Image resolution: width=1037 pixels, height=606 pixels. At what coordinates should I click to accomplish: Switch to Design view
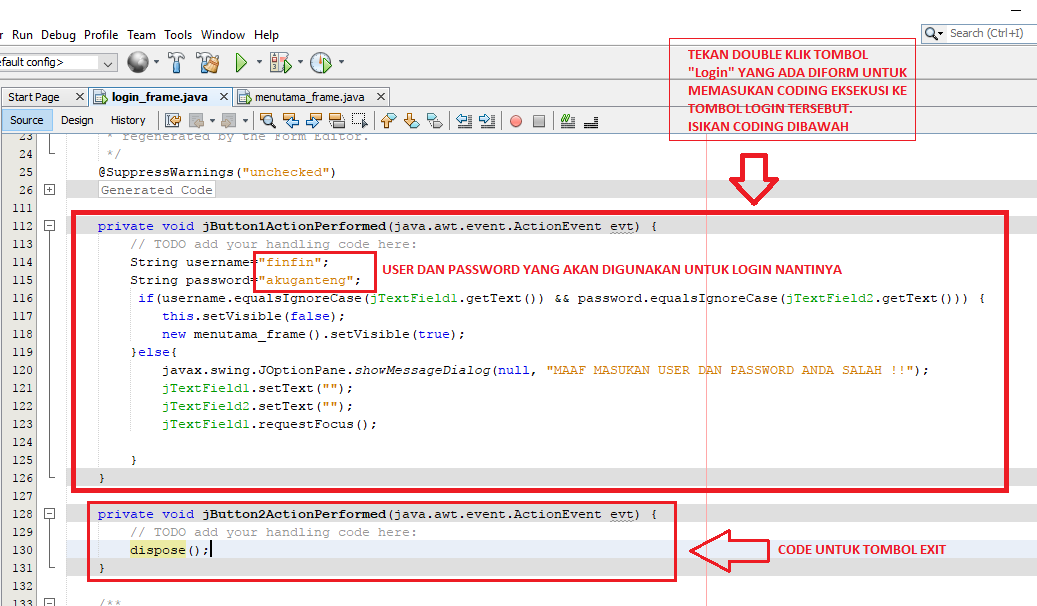[77, 120]
